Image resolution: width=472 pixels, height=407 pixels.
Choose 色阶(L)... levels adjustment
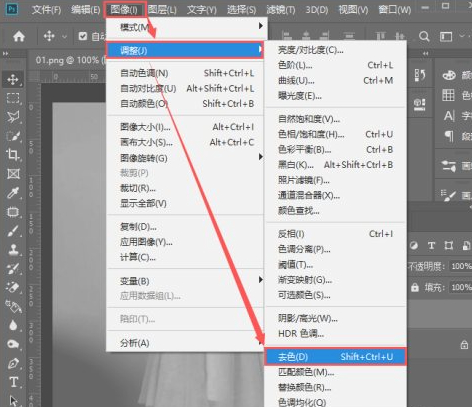(336, 65)
